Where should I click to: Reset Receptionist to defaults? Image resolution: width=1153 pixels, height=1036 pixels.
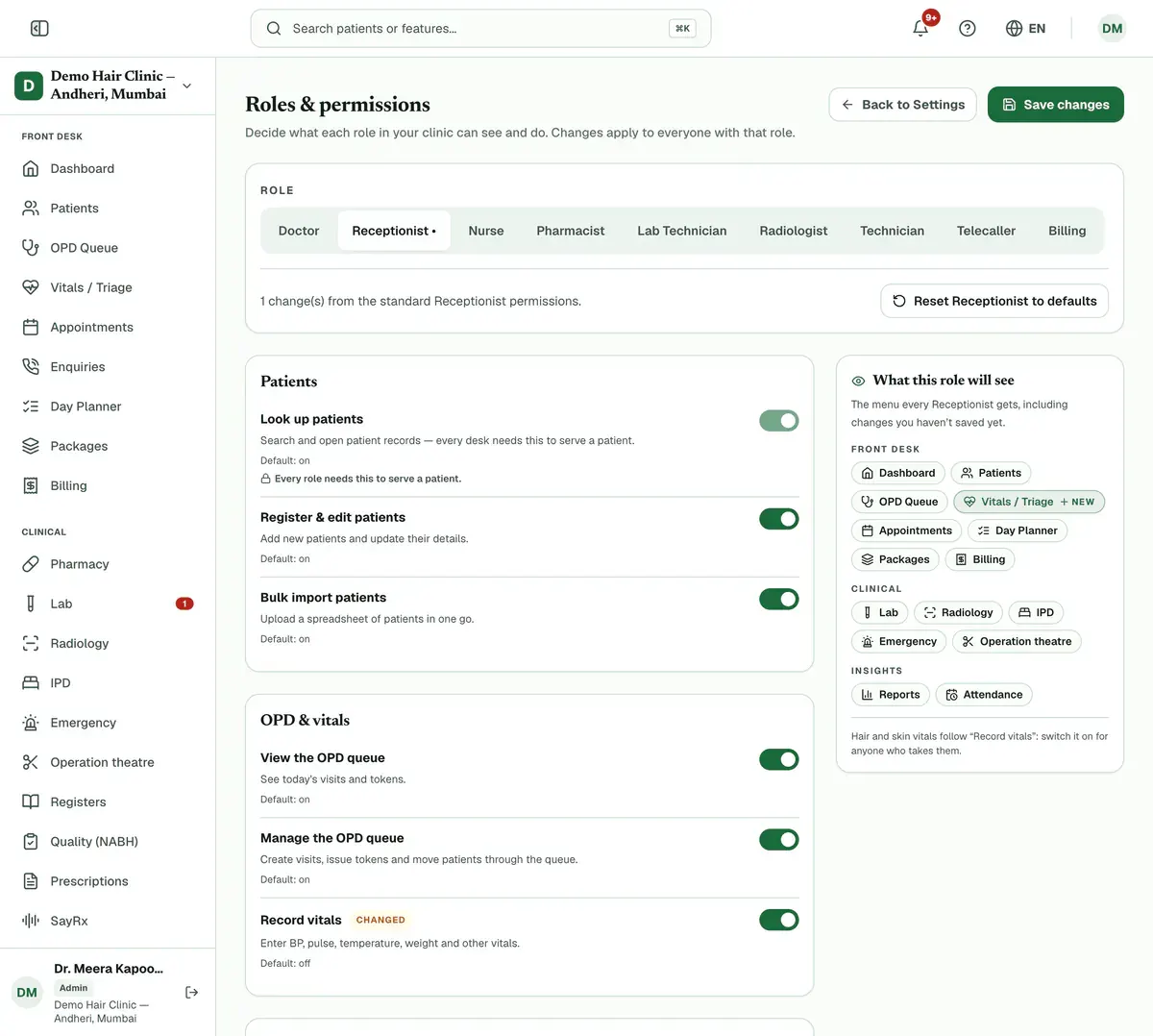pyautogui.click(x=994, y=301)
